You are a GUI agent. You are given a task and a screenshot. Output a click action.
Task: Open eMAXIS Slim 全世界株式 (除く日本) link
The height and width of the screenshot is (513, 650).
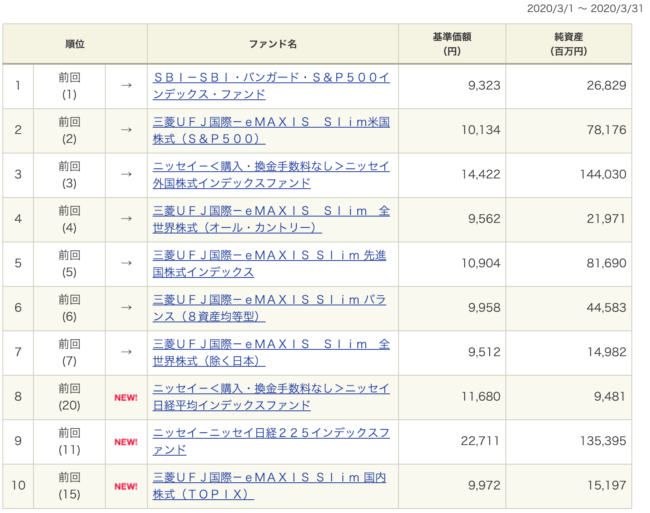tap(270, 352)
